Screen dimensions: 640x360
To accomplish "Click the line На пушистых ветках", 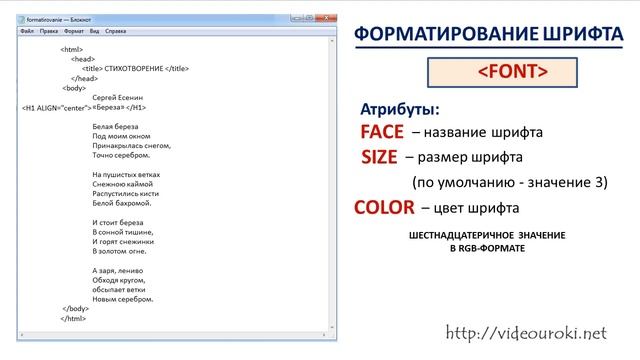I will click(x=126, y=175).
